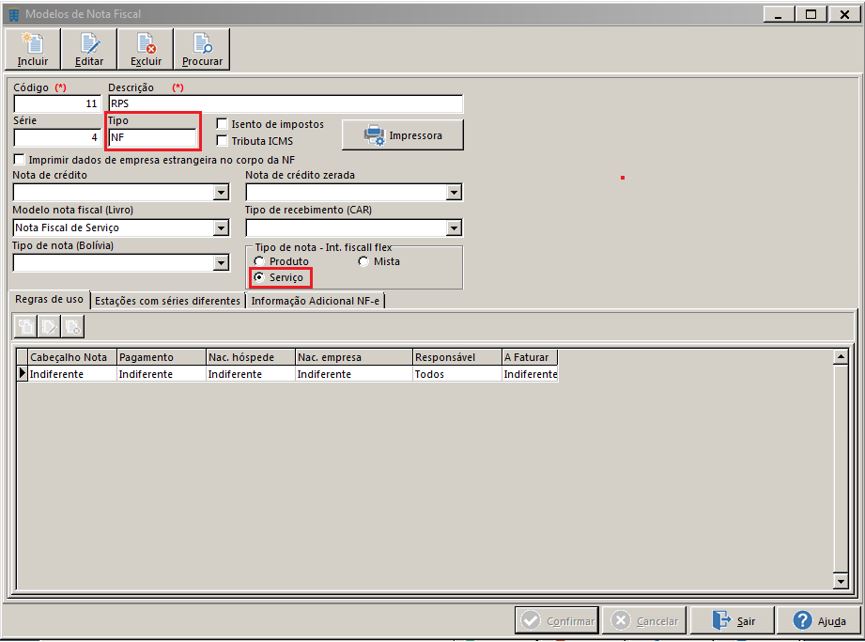Select the Mista radio option
Viewport: 865px width, 642px height.
pyautogui.click(x=363, y=261)
